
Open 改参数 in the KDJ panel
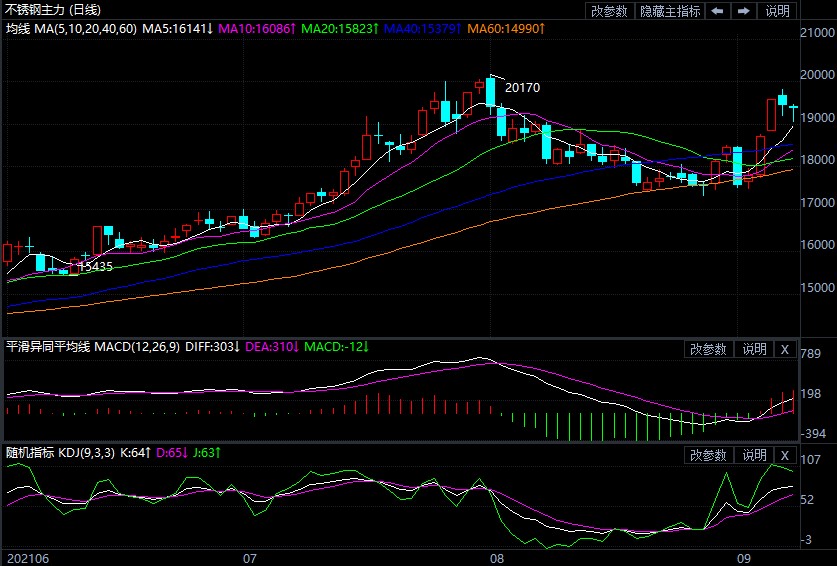(708, 455)
